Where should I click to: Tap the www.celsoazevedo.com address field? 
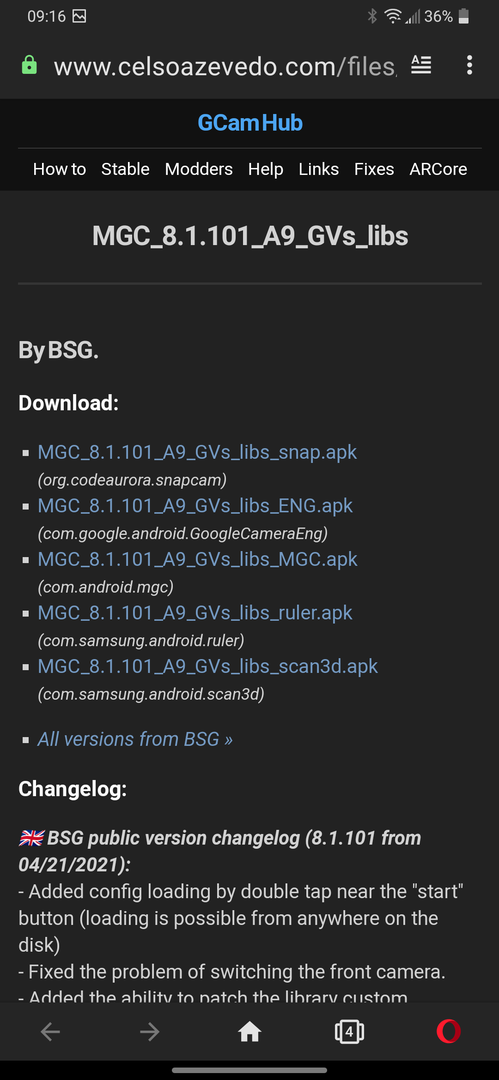click(x=225, y=66)
